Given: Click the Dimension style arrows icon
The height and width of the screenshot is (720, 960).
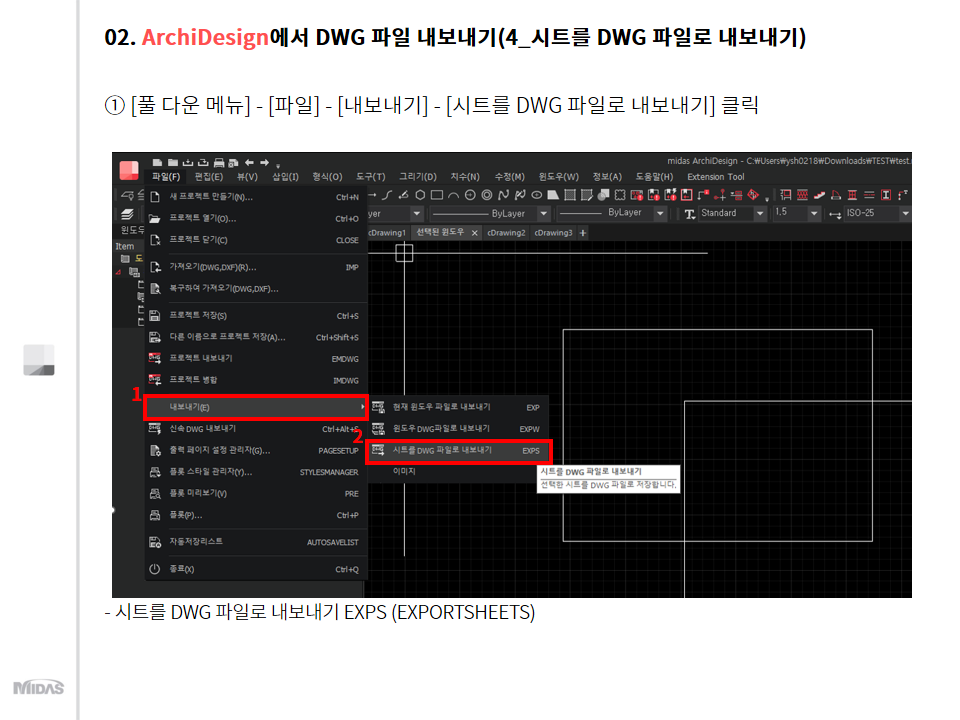Looking at the screenshot, I should click(834, 214).
